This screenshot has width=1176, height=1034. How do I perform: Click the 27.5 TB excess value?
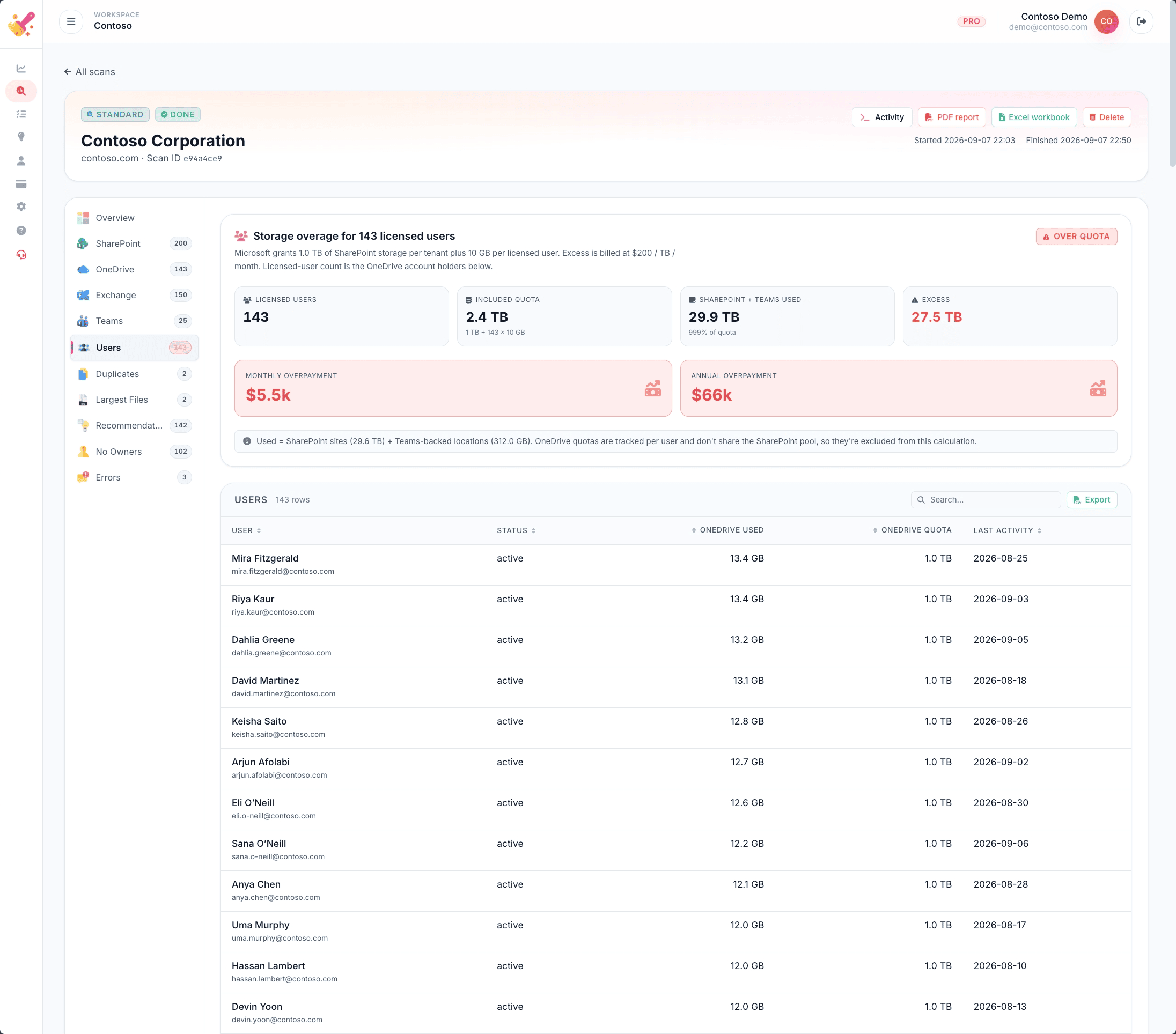[936, 317]
